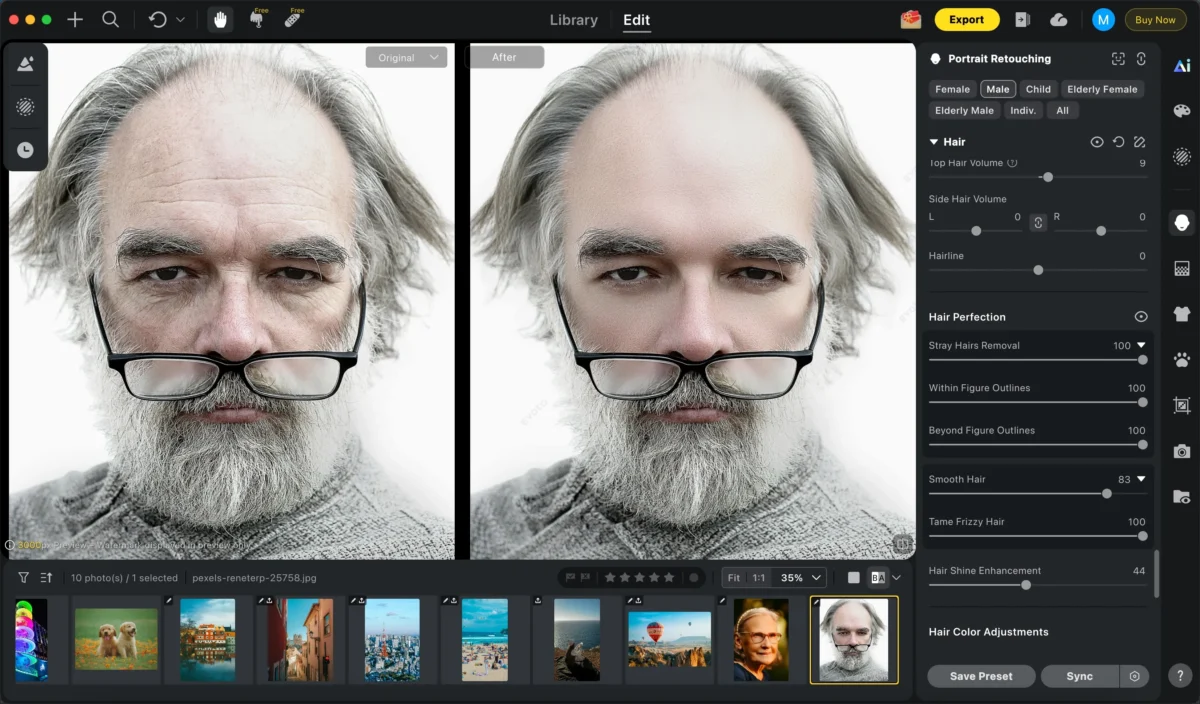Collapse the Hair section triangle
The height and width of the screenshot is (704, 1200).
click(934, 142)
